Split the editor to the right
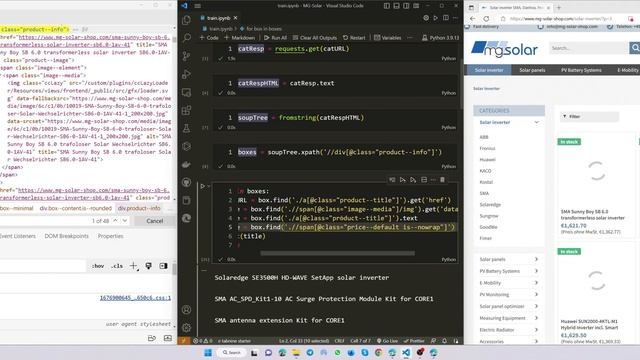The width and height of the screenshot is (640, 360). click(x=446, y=18)
